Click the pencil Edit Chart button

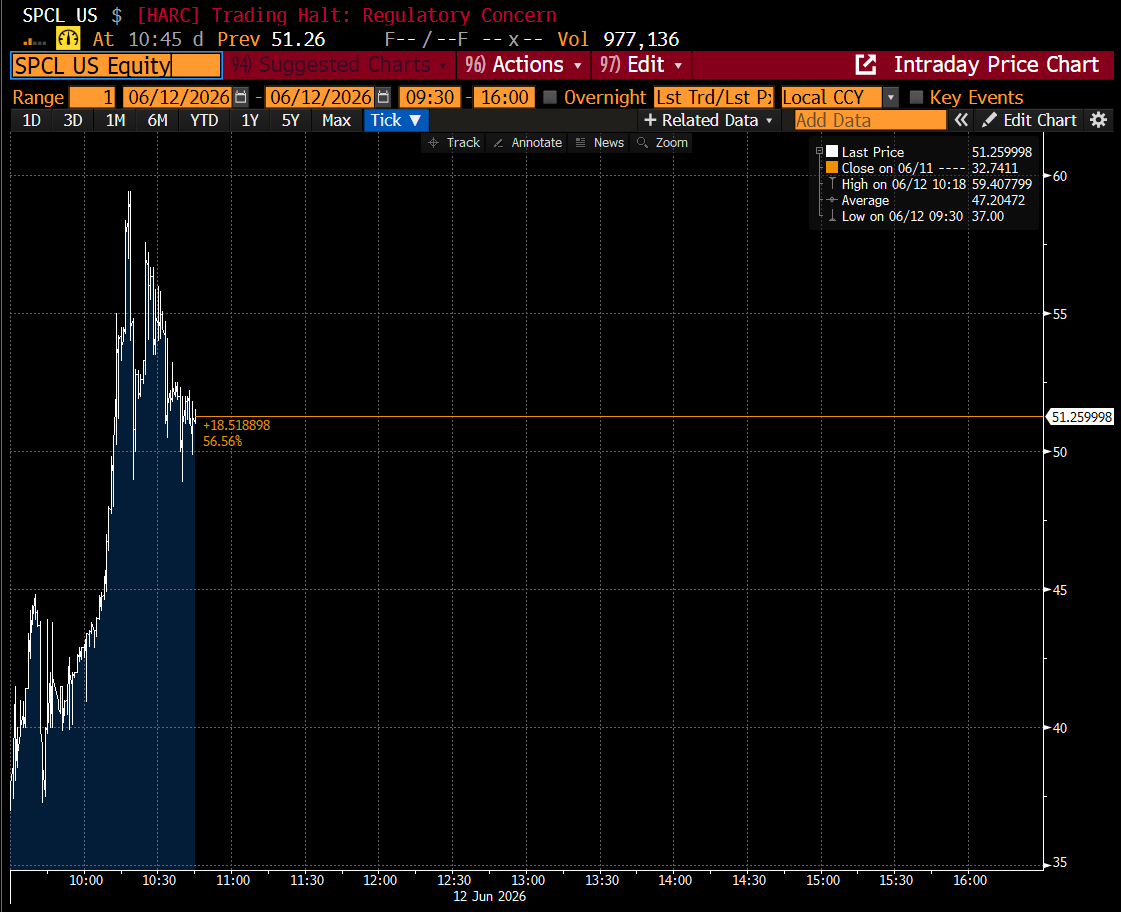point(1029,120)
